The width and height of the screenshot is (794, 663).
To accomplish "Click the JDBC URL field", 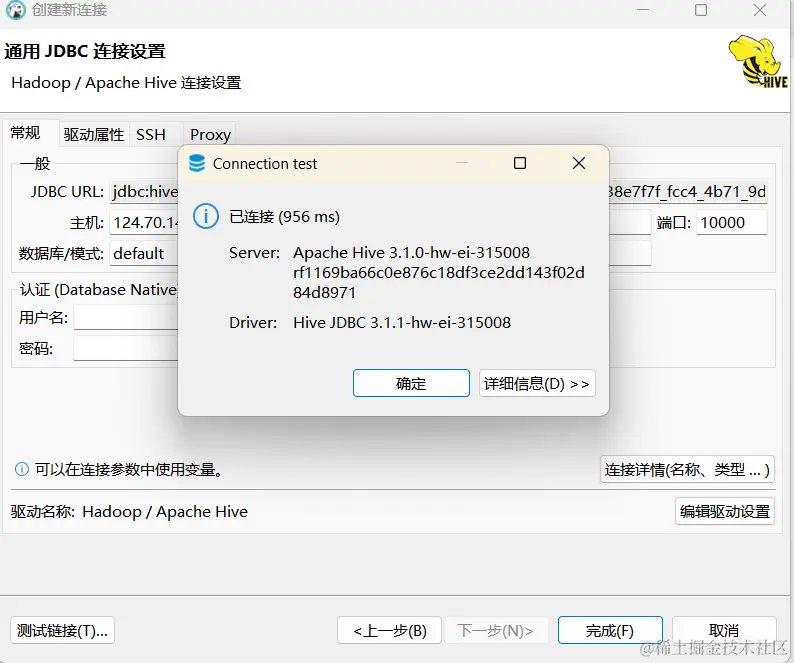I will [x=439, y=192].
